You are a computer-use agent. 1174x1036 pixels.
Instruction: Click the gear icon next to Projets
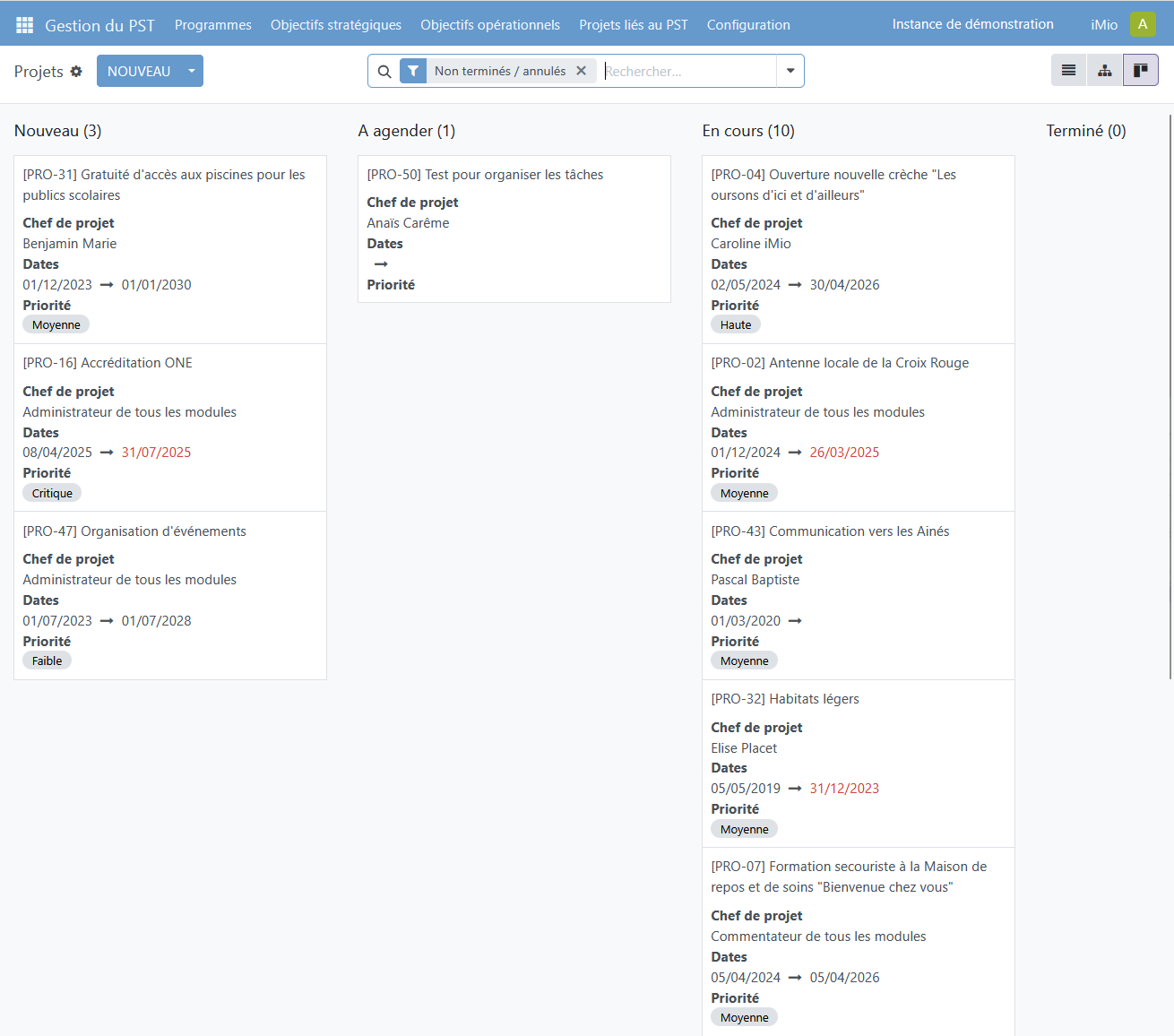pyautogui.click(x=76, y=72)
